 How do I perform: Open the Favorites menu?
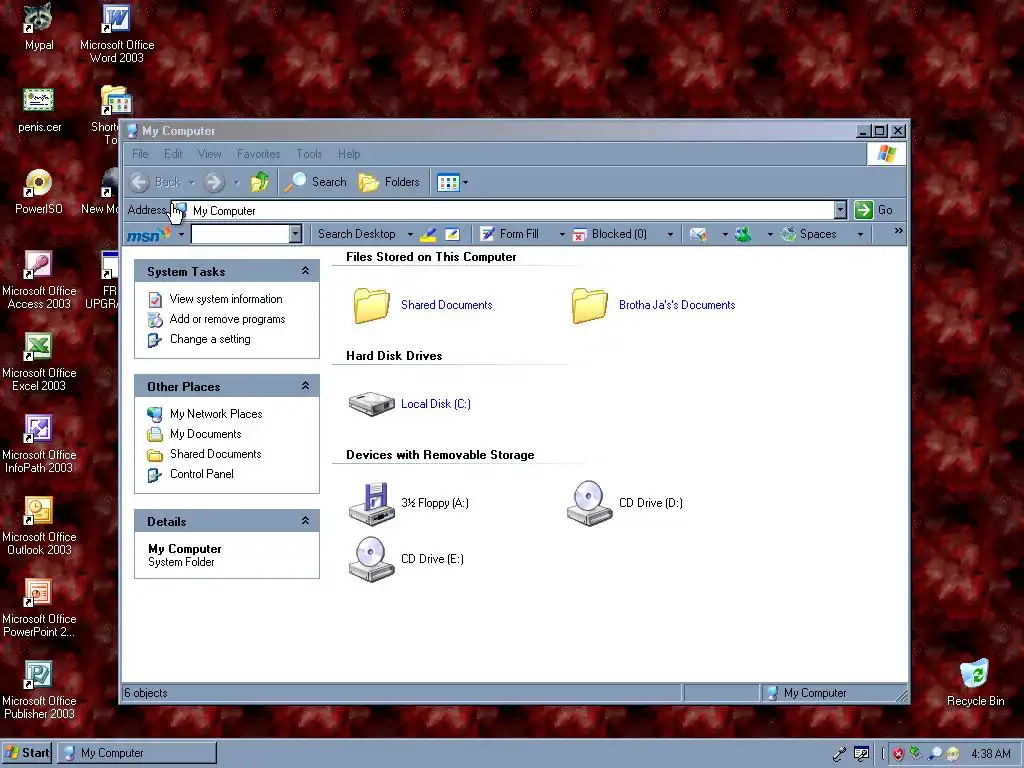pos(259,154)
